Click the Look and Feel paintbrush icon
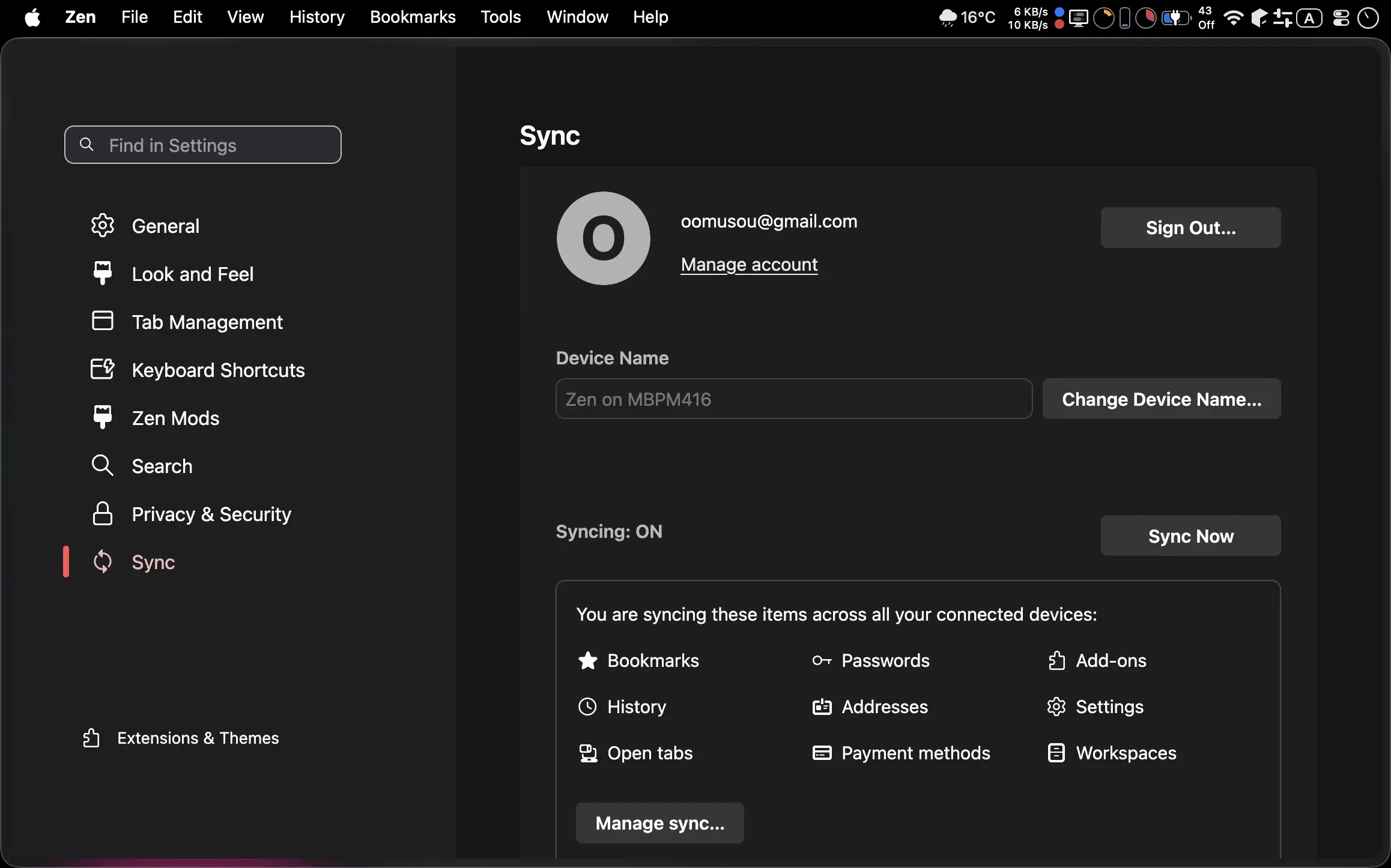The image size is (1391, 868). pos(103,273)
